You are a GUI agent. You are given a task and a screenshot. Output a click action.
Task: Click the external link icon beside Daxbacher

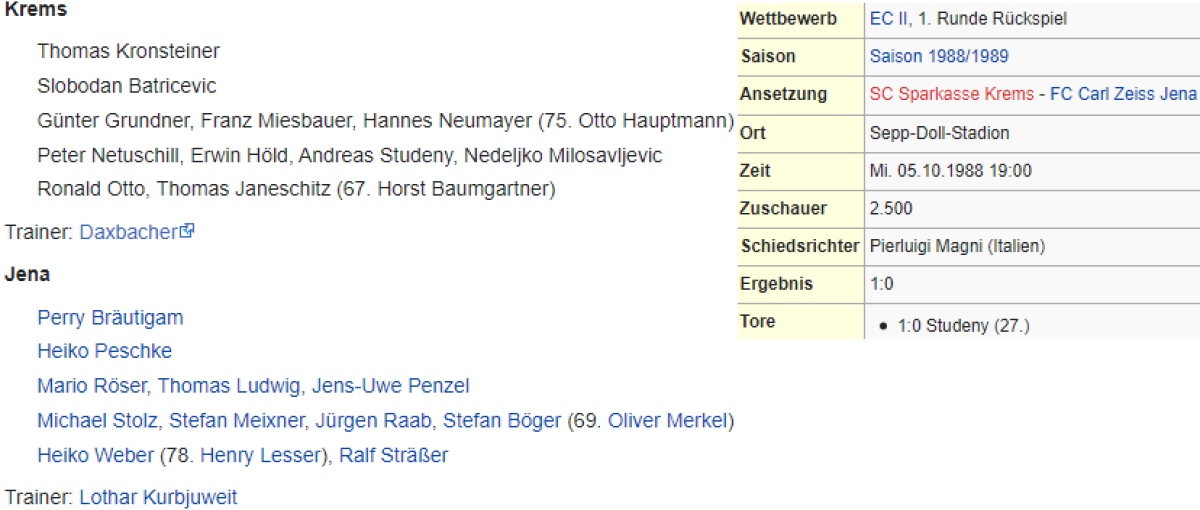click(187, 231)
